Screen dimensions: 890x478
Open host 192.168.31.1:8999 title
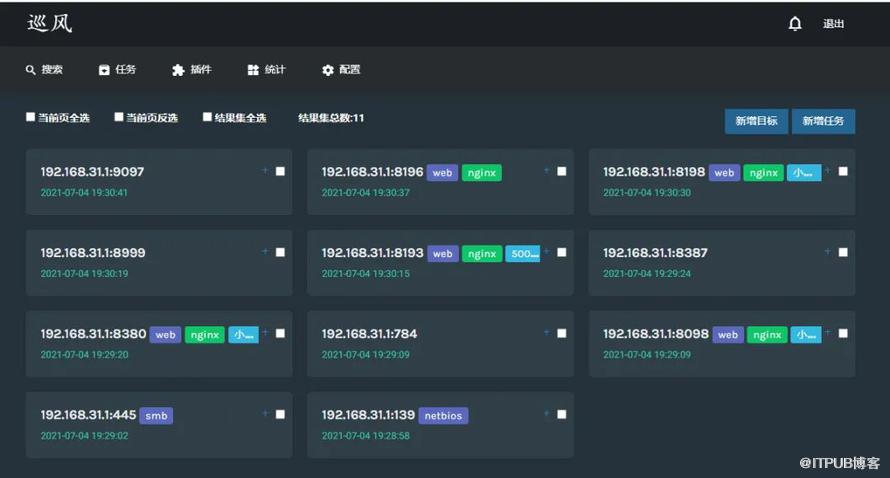click(x=93, y=253)
